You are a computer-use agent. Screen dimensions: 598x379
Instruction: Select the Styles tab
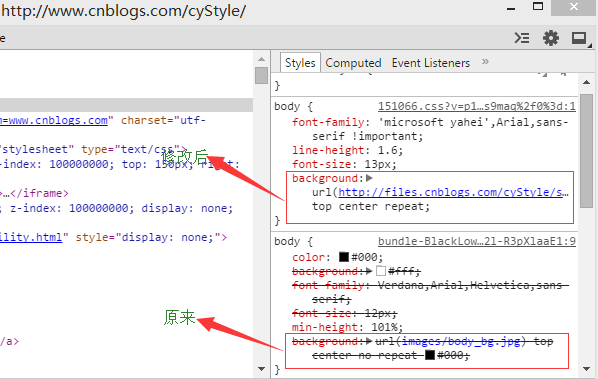click(300, 63)
